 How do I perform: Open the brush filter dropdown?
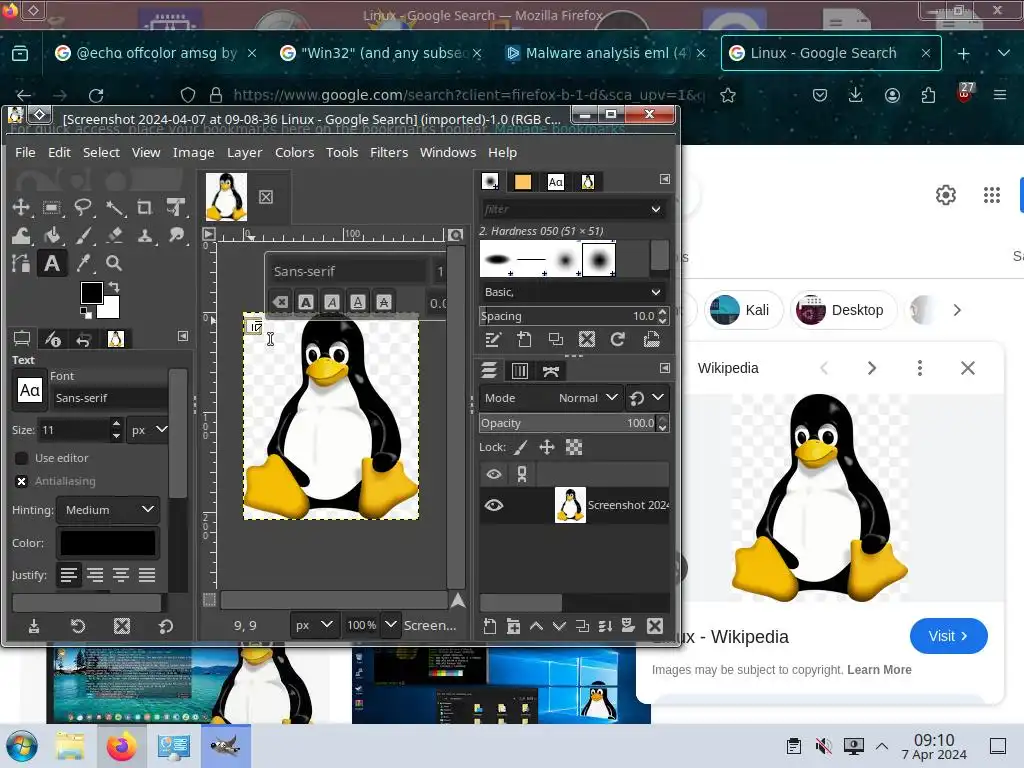coord(655,209)
